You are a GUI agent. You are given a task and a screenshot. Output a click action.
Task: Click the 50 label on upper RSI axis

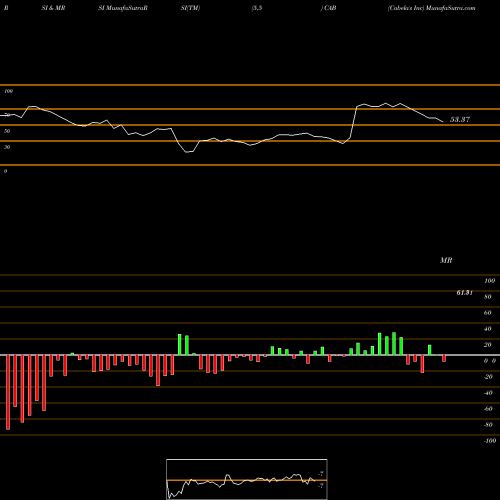pos(7,131)
